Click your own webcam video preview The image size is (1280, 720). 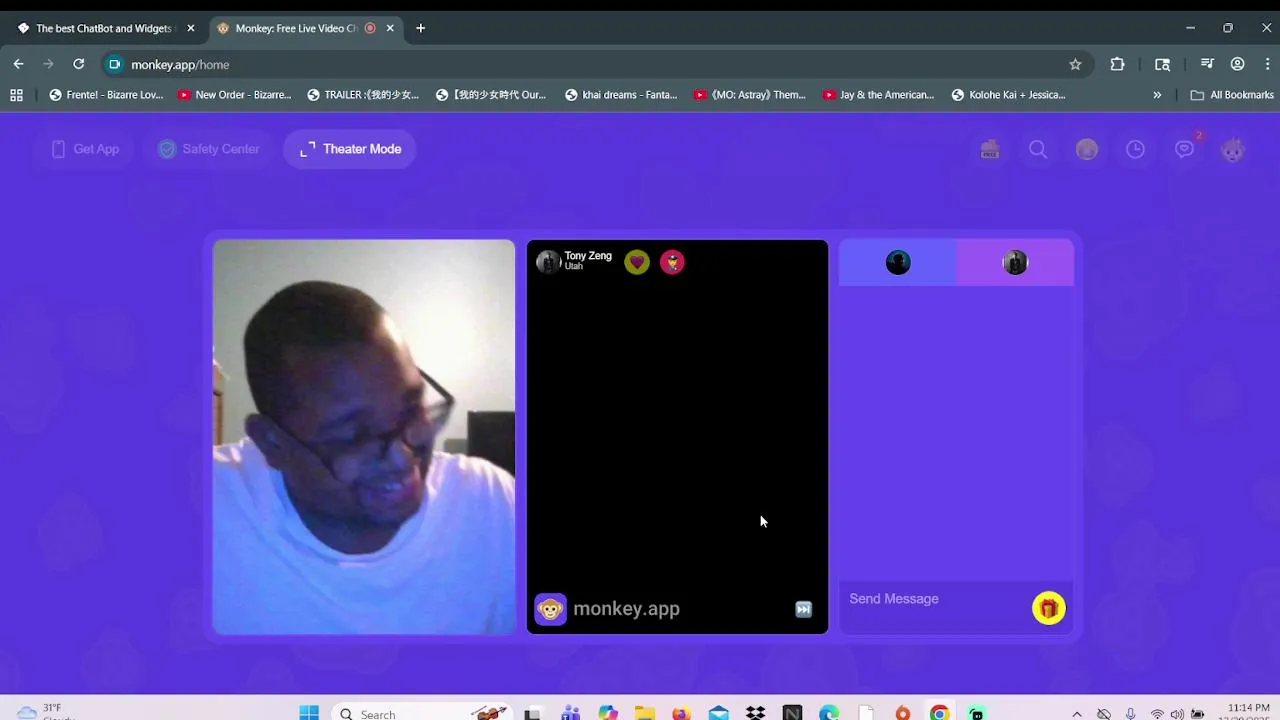tap(364, 437)
